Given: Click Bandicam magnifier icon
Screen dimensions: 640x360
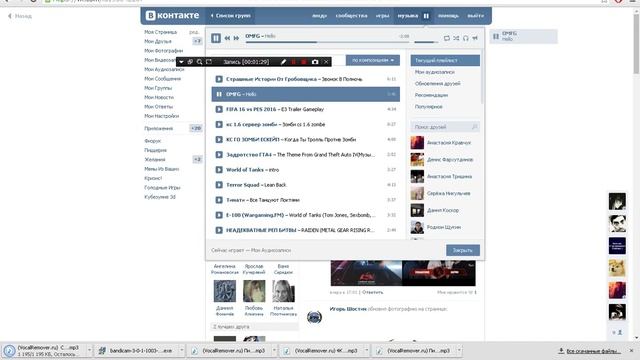Looking at the screenshot, I should (x=200, y=62).
